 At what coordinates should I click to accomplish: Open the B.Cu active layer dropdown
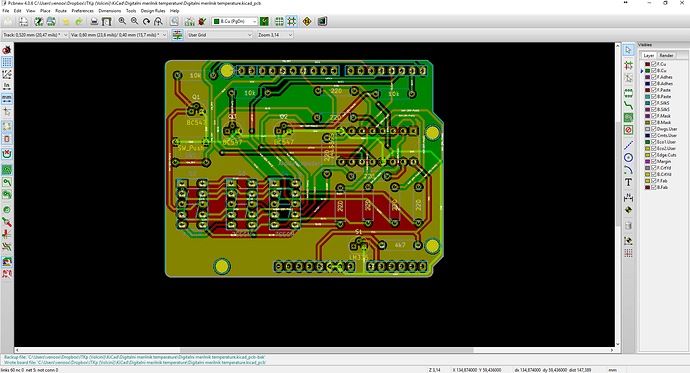(x=235, y=21)
